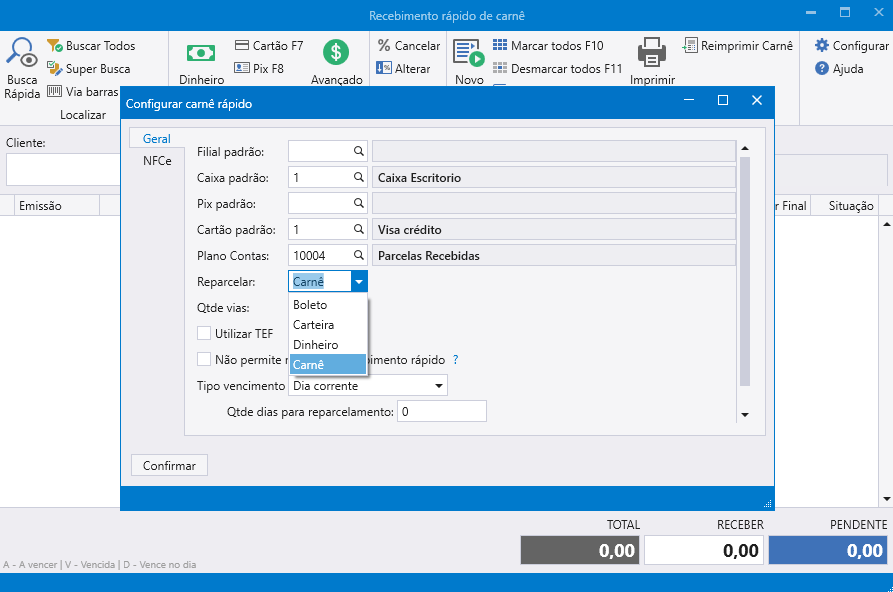Collapse the Reparcelar dropdown arrow
Viewport: 893px width, 592px height.
pos(360,282)
